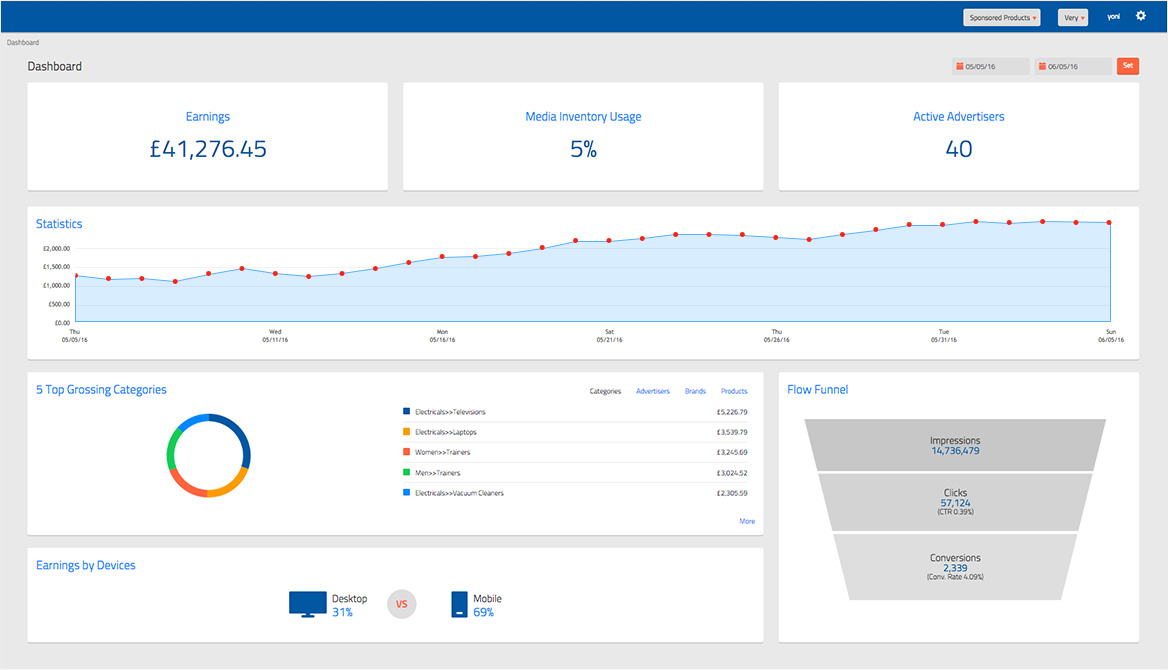Click the Impressions funnel stage
1168x670 pixels.
tap(955, 445)
